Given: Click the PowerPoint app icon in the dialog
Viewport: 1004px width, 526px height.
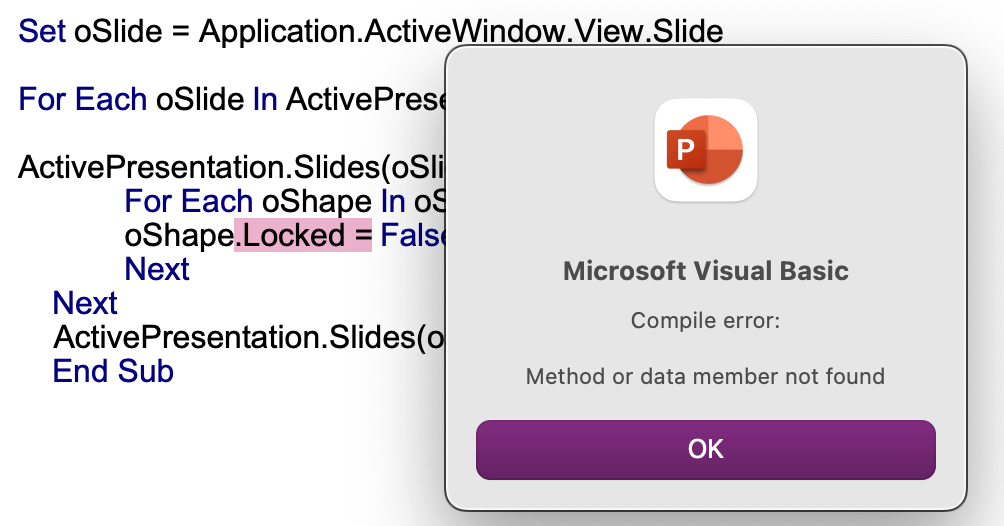Looking at the screenshot, I should pyautogui.click(x=706, y=151).
